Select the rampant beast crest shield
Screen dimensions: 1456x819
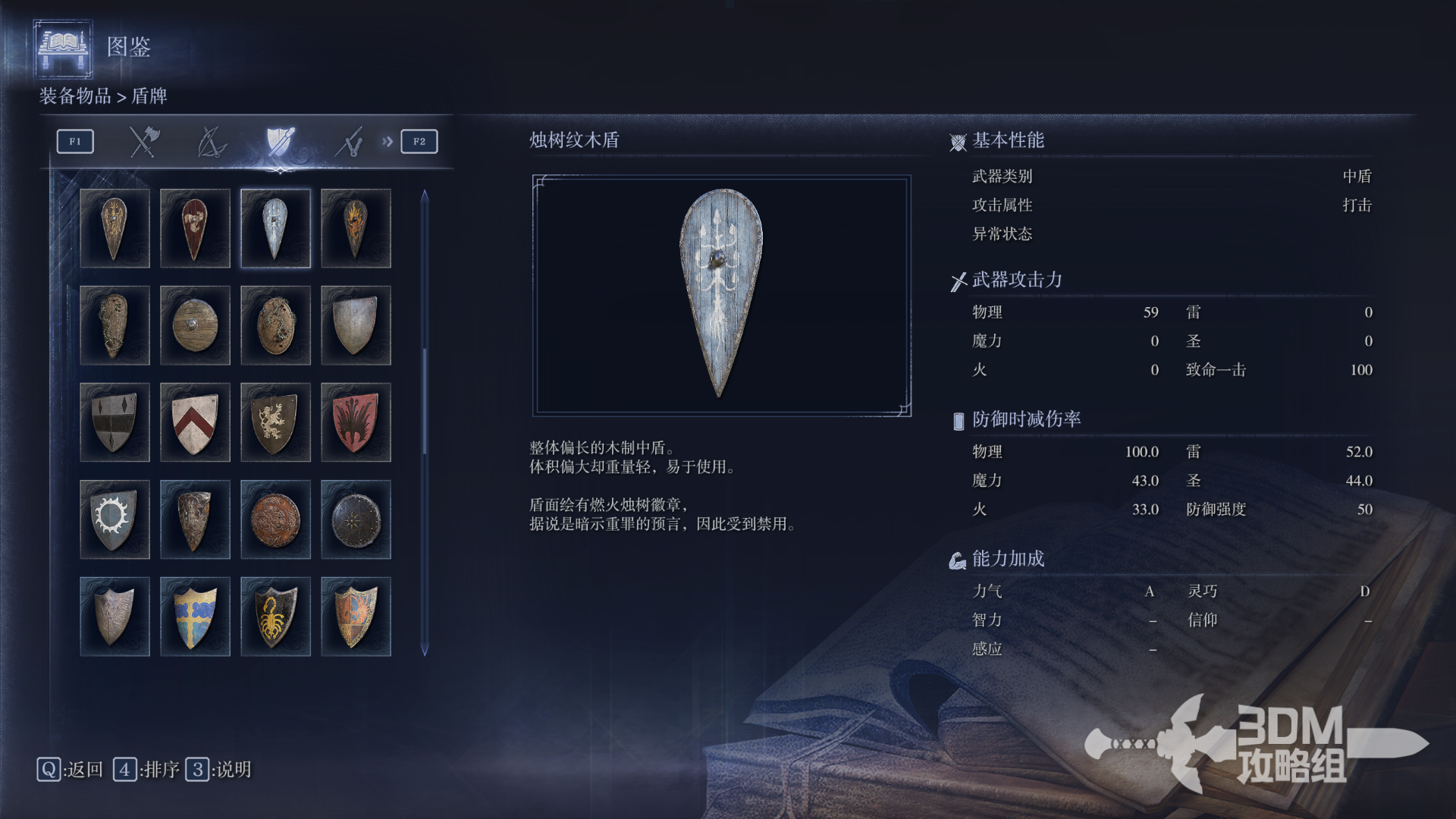(275, 422)
